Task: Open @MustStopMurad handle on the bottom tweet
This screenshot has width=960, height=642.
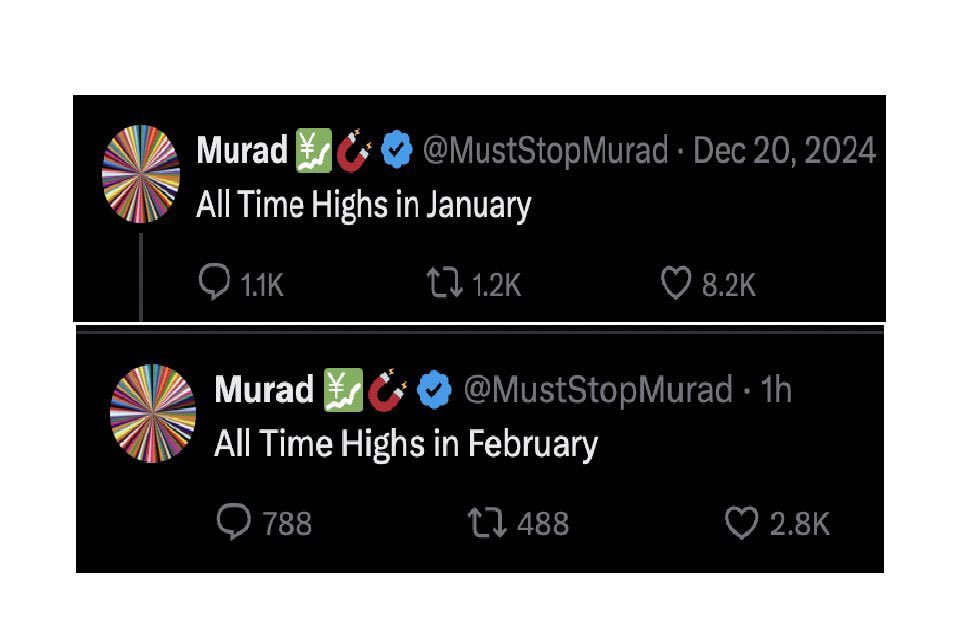Action: tap(598, 390)
